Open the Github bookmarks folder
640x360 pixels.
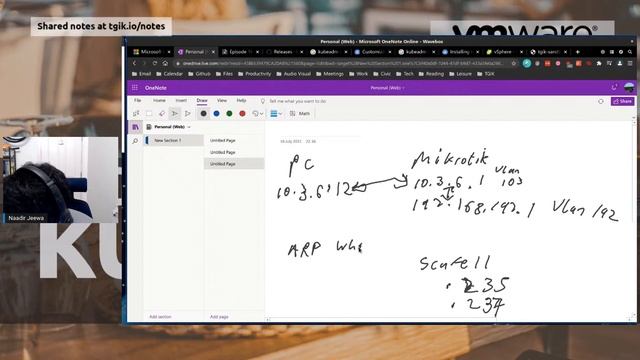[200, 74]
